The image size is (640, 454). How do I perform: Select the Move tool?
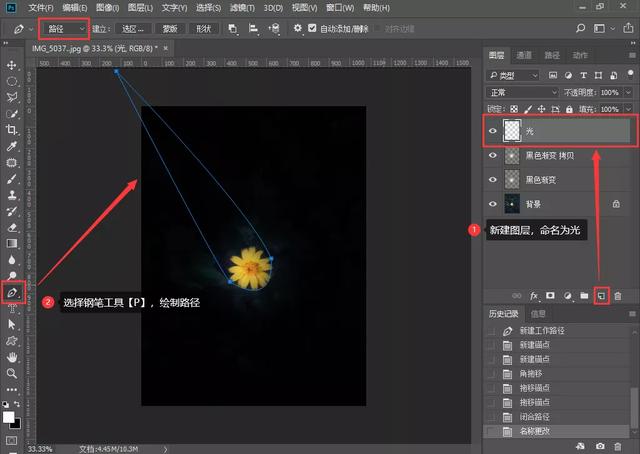(11, 65)
